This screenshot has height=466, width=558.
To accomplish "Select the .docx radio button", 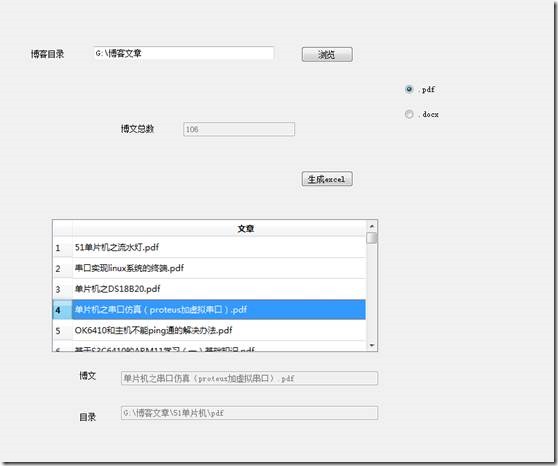I will pyautogui.click(x=409, y=114).
